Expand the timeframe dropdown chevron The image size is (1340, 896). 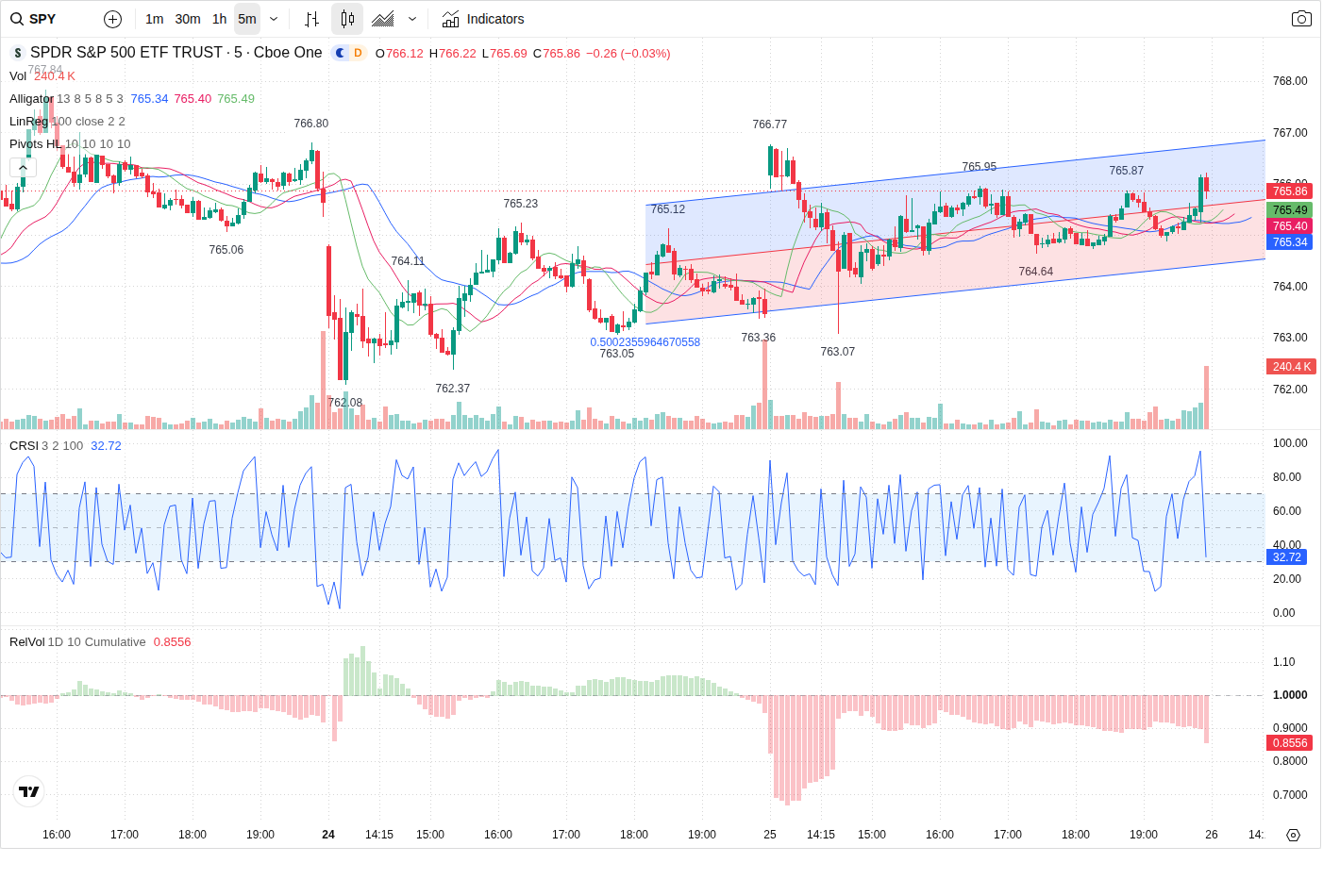274,19
